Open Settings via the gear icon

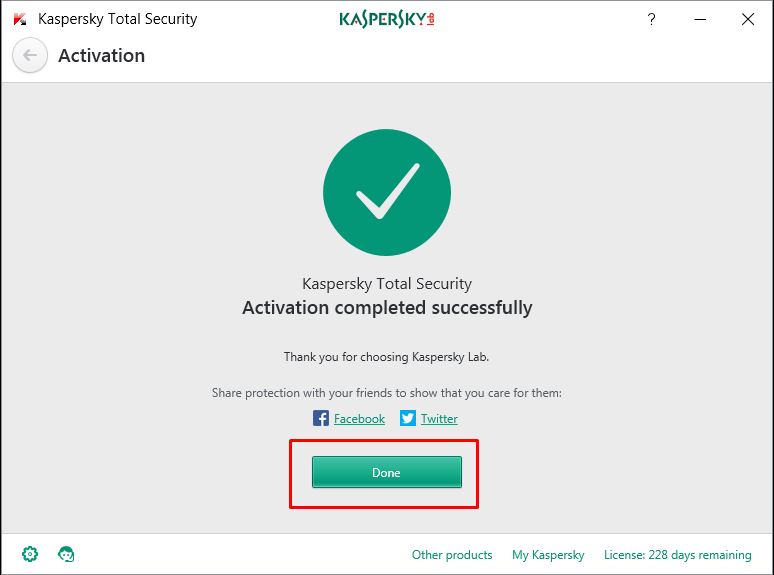pos(30,554)
